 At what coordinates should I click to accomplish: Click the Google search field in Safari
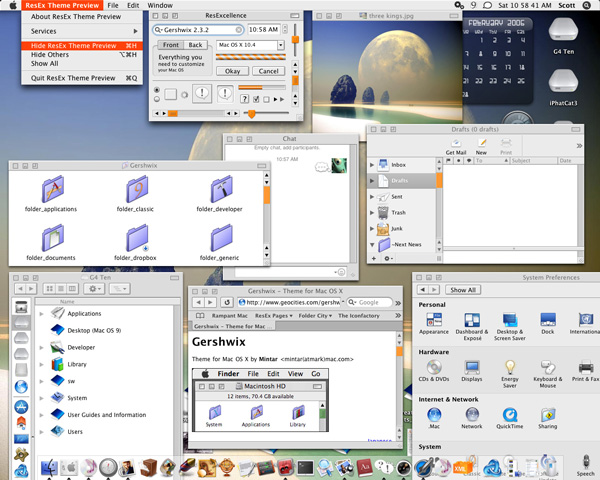(370, 302)
